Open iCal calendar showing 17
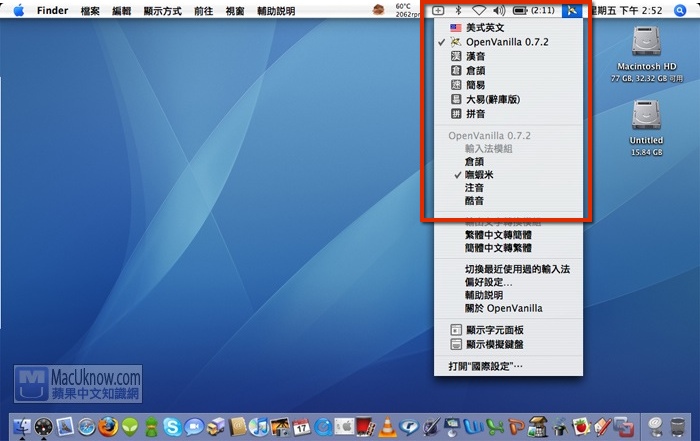The image size is (700, 441). (301, 427)
